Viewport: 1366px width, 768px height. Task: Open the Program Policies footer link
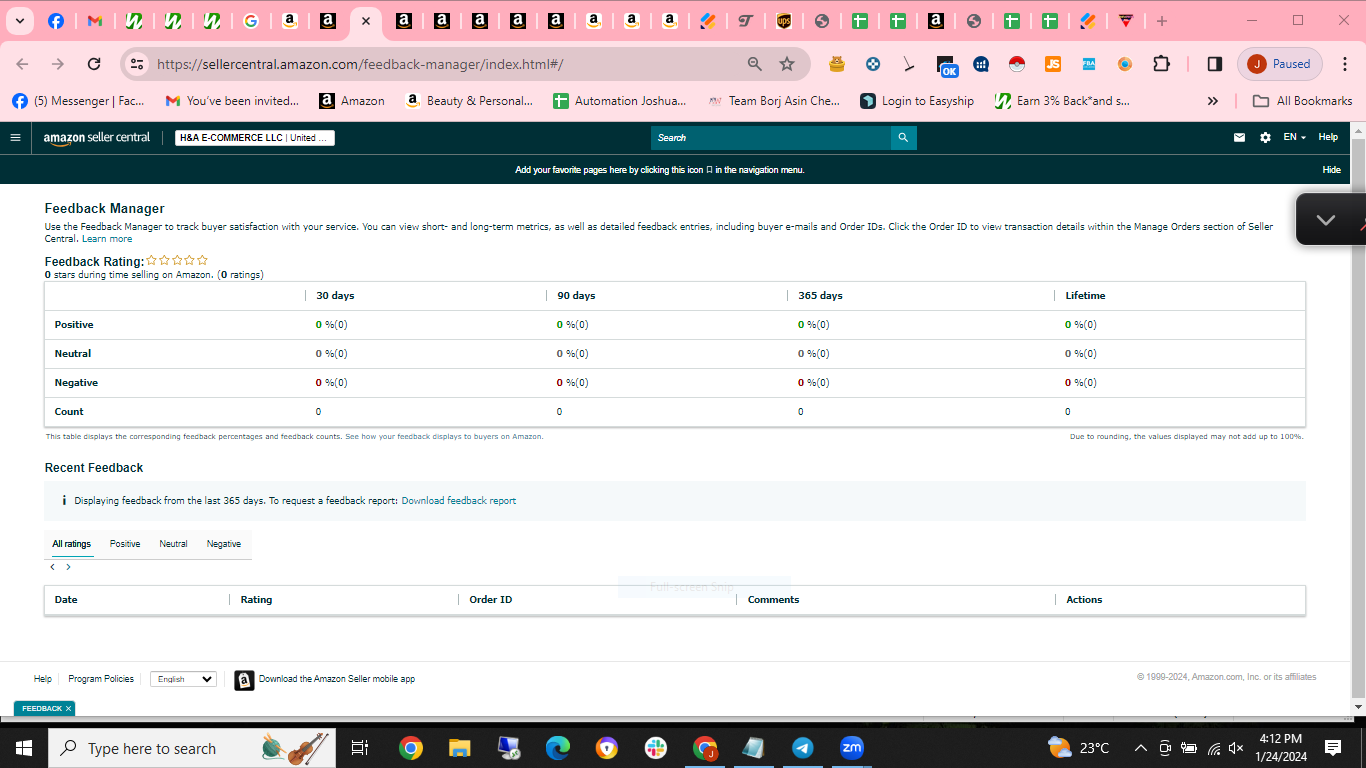click(x=101, y=679)
